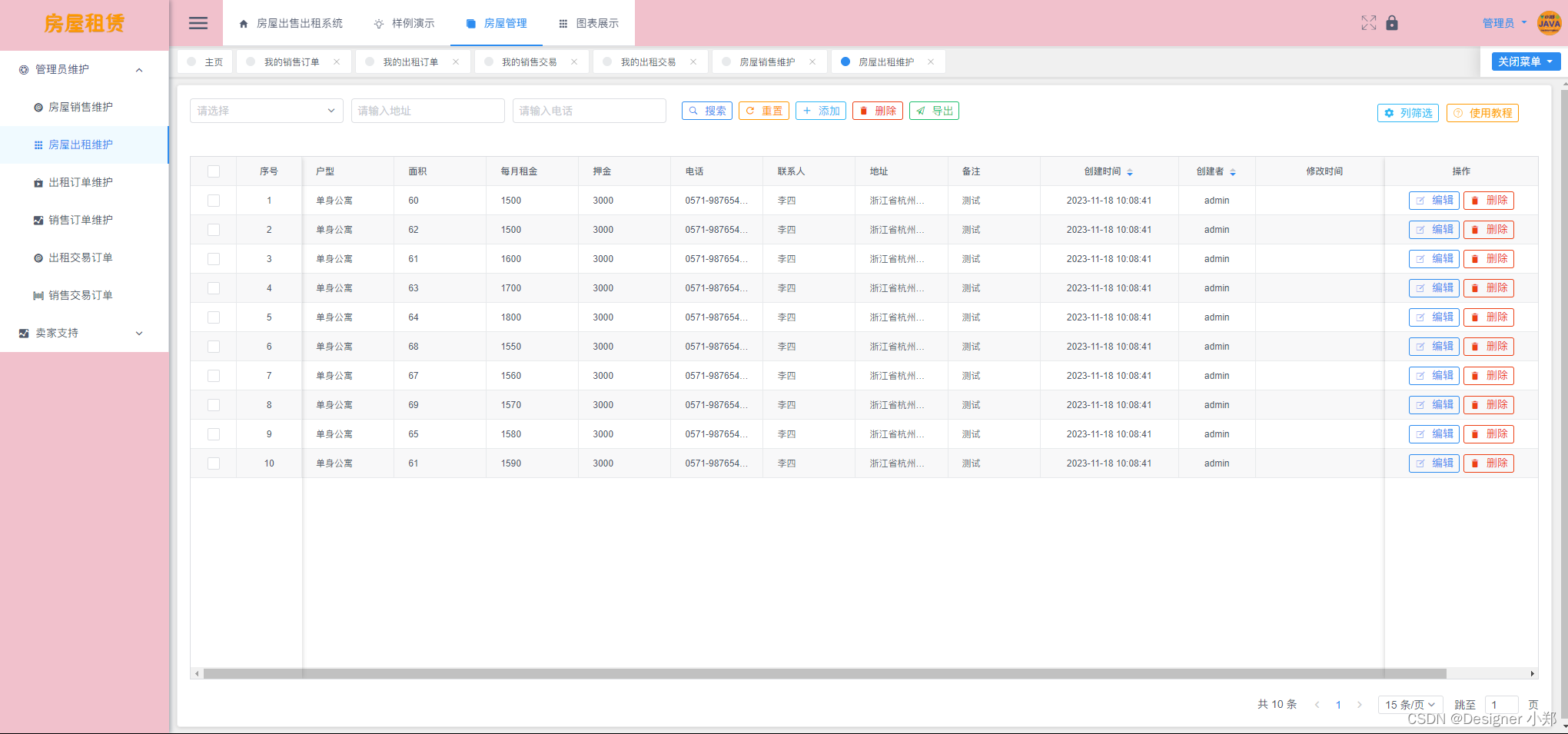Sort by 创建时间 using the column sort arrows
Image resolution: width=1568 pixels, height=734 pixels.
click(1130, 172)
